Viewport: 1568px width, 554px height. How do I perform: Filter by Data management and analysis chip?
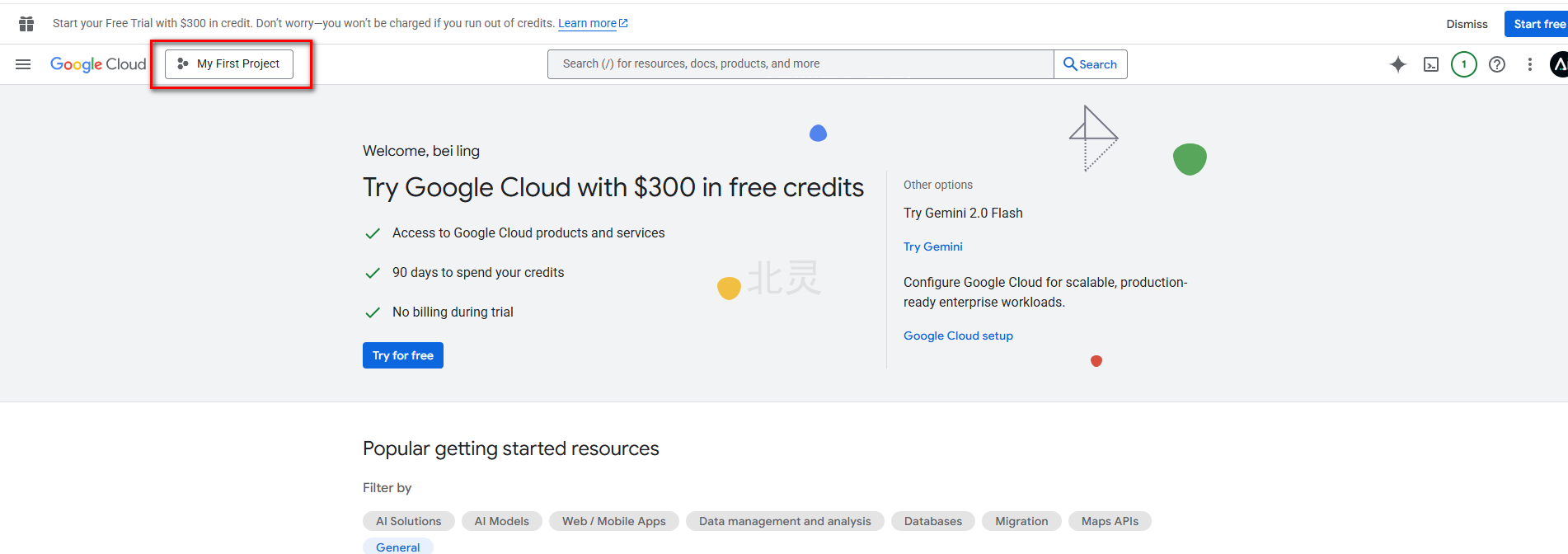click(785, 521)
